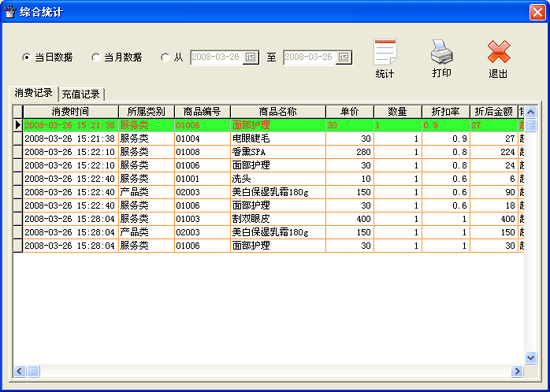Switch to the 充值记录 tab
550x392 pixels.
coord(81,94)
